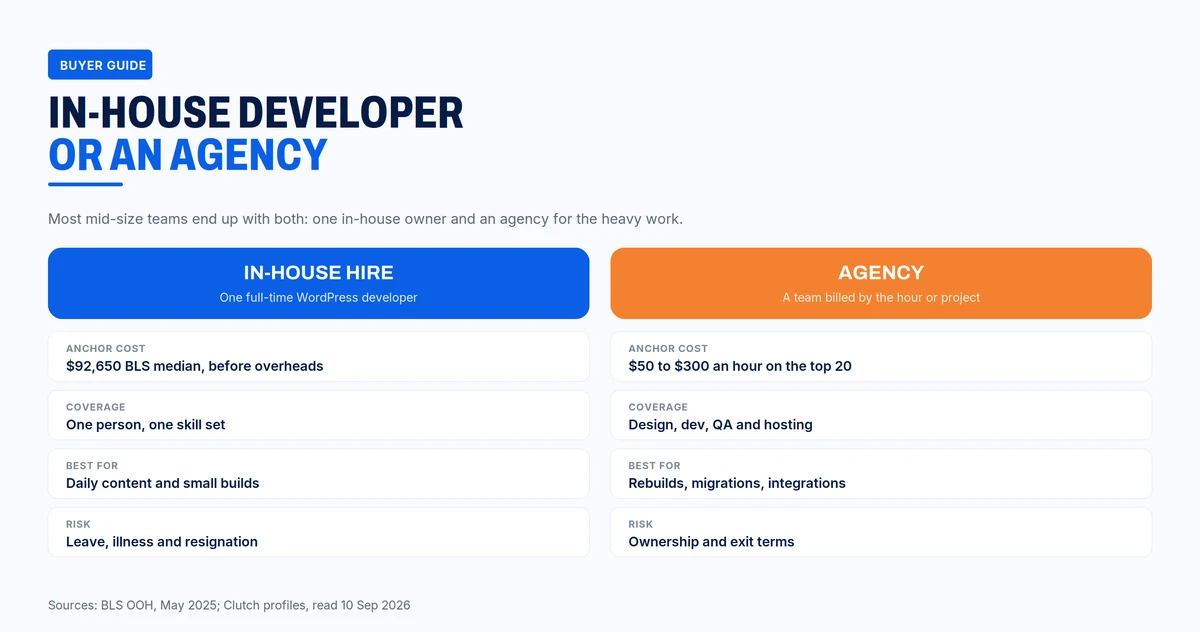Click 'A team billed by the hour or project'
The width and height of the screenshot is (1200, 632).
(881, 297)
